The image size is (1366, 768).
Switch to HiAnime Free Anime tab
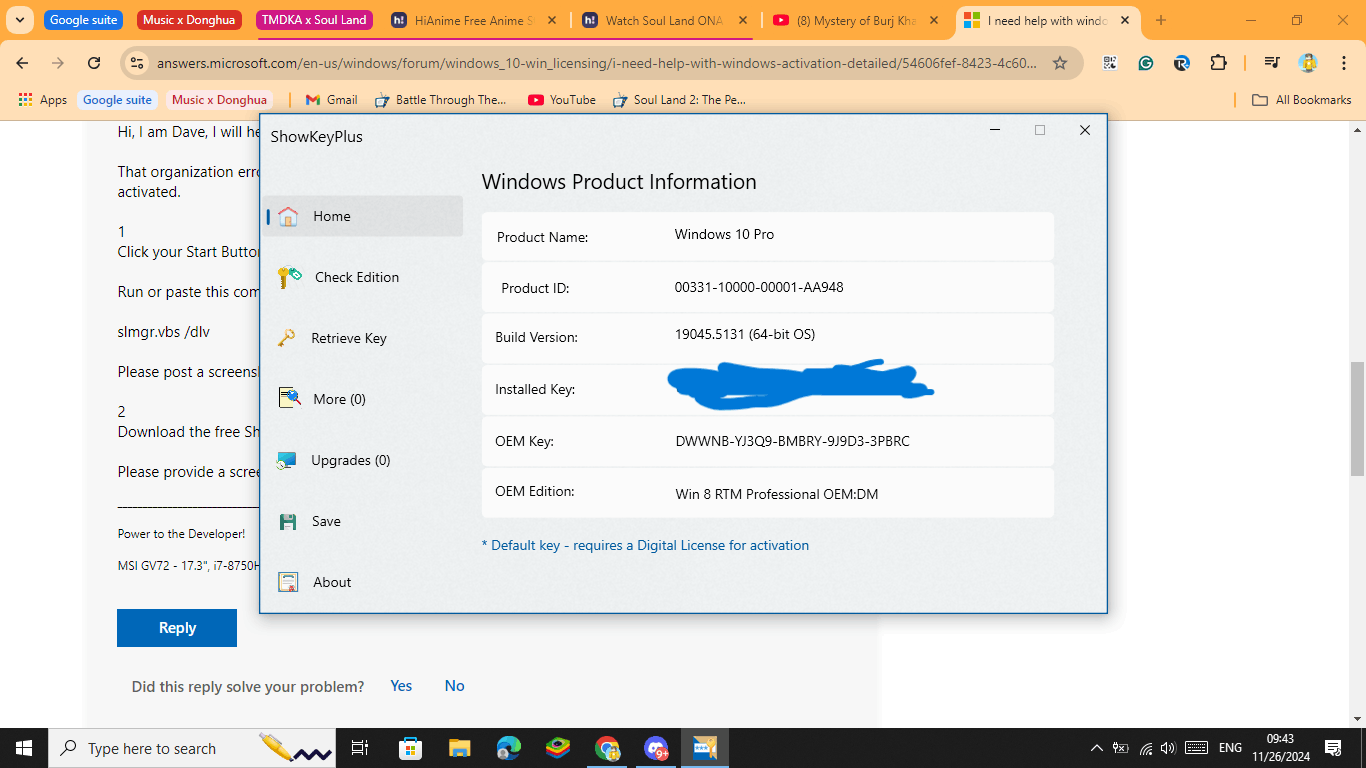pos(473,20)
